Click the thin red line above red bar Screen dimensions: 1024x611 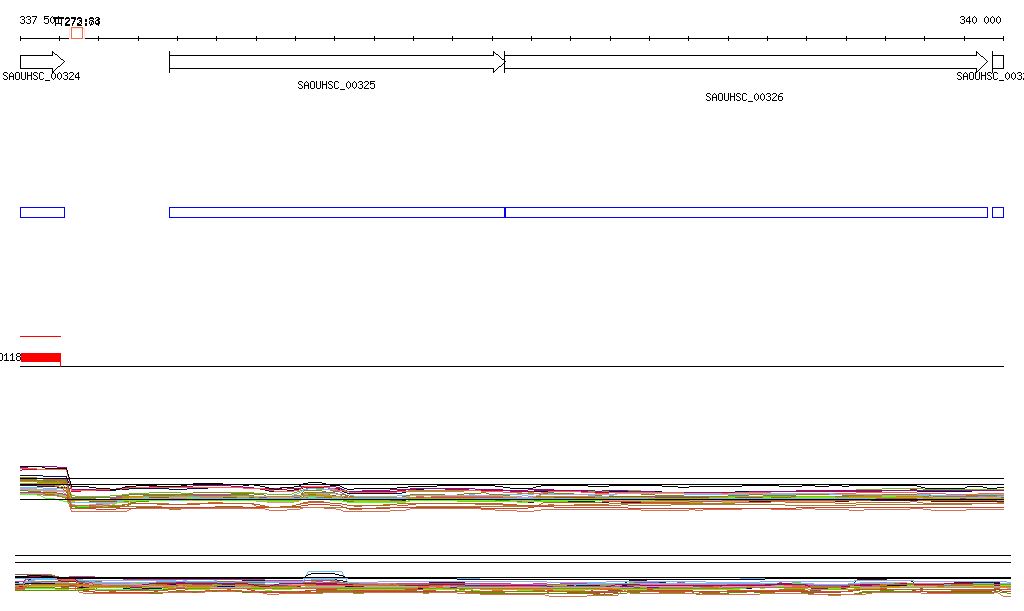pyautogui.click(x=41, y=336)
